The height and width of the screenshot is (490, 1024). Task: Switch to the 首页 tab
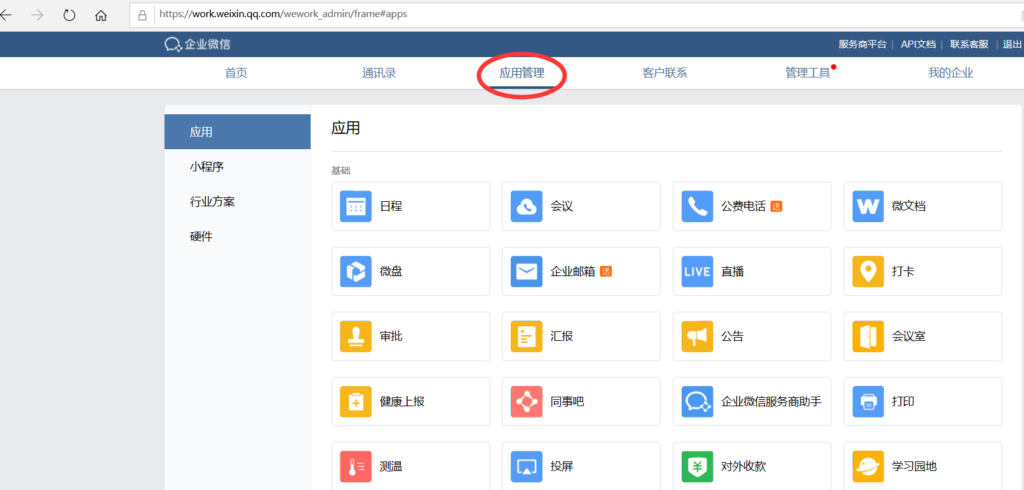236,73
